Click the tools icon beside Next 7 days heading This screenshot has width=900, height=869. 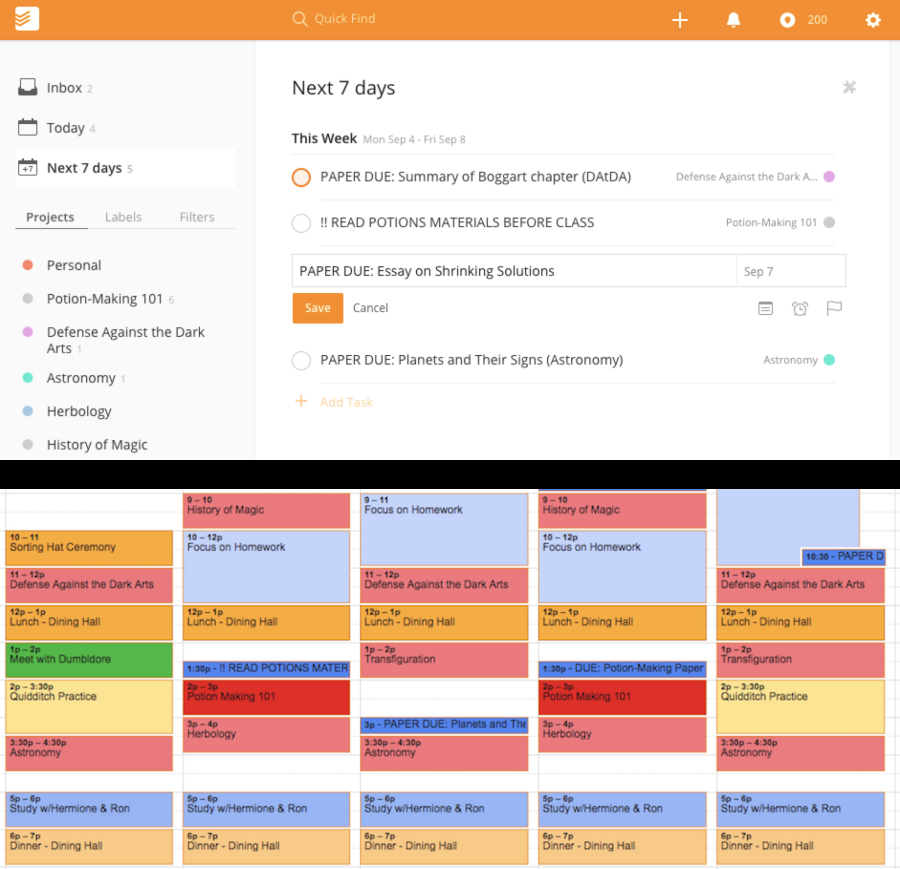(x=849, y=87)
